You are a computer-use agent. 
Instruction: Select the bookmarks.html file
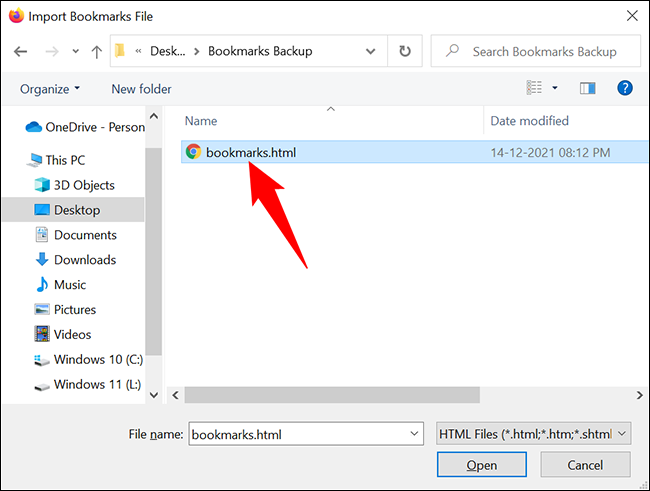(x=250, y=152)
